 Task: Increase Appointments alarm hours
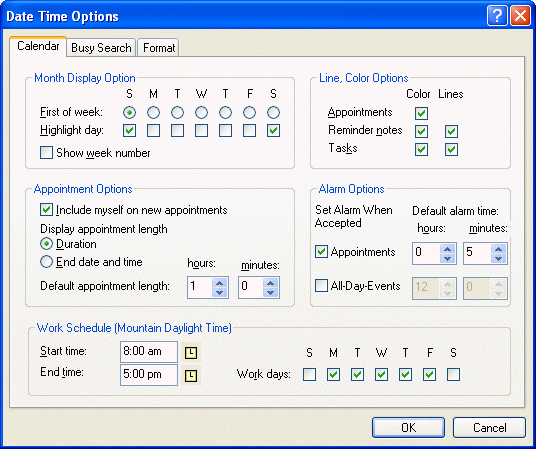point(447,249)
